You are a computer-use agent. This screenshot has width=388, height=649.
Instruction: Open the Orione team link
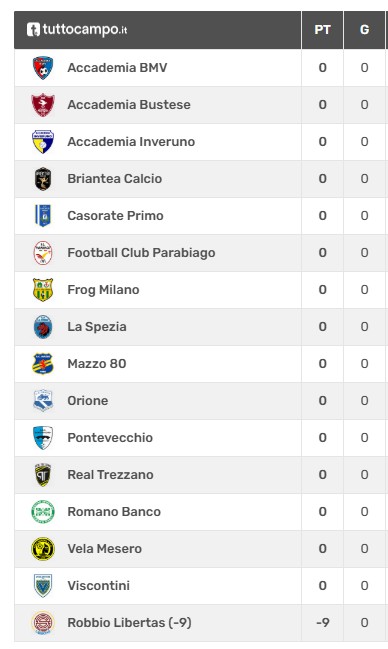tap(88, 401)
